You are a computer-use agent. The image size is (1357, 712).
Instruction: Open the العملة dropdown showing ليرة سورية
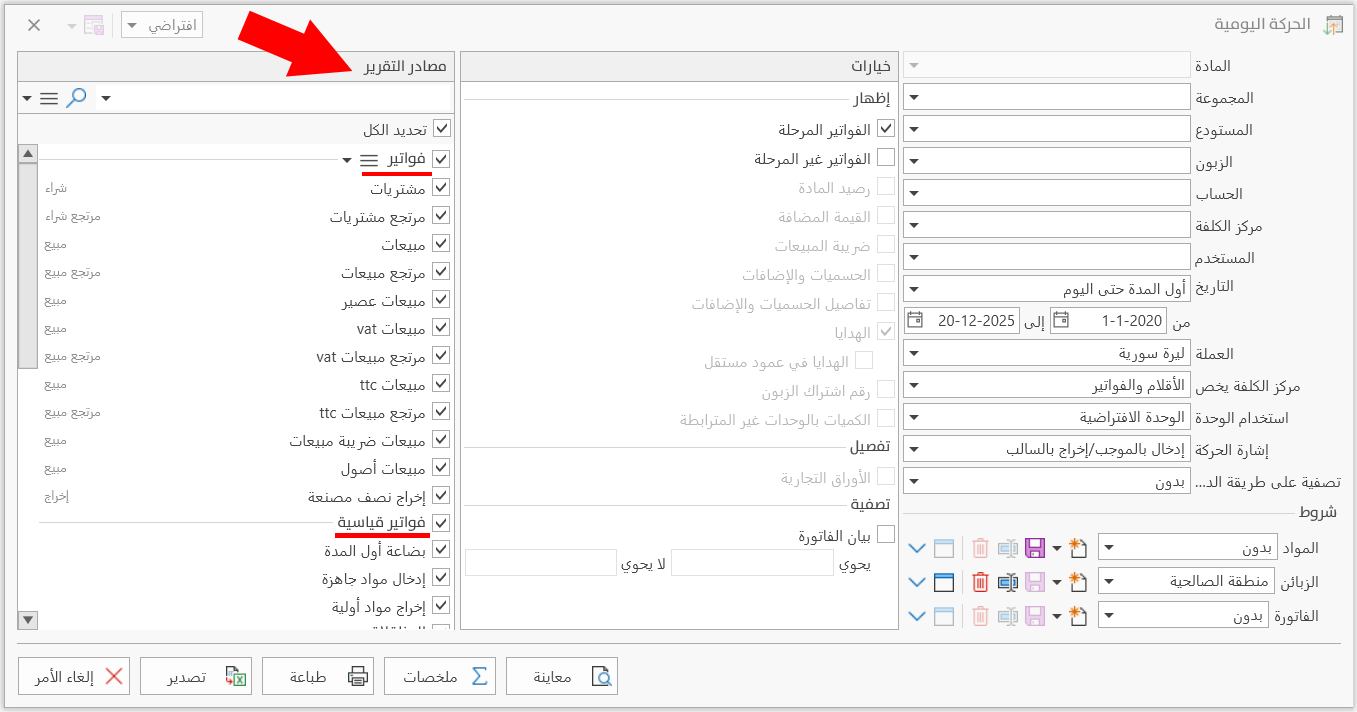point(914,352)
